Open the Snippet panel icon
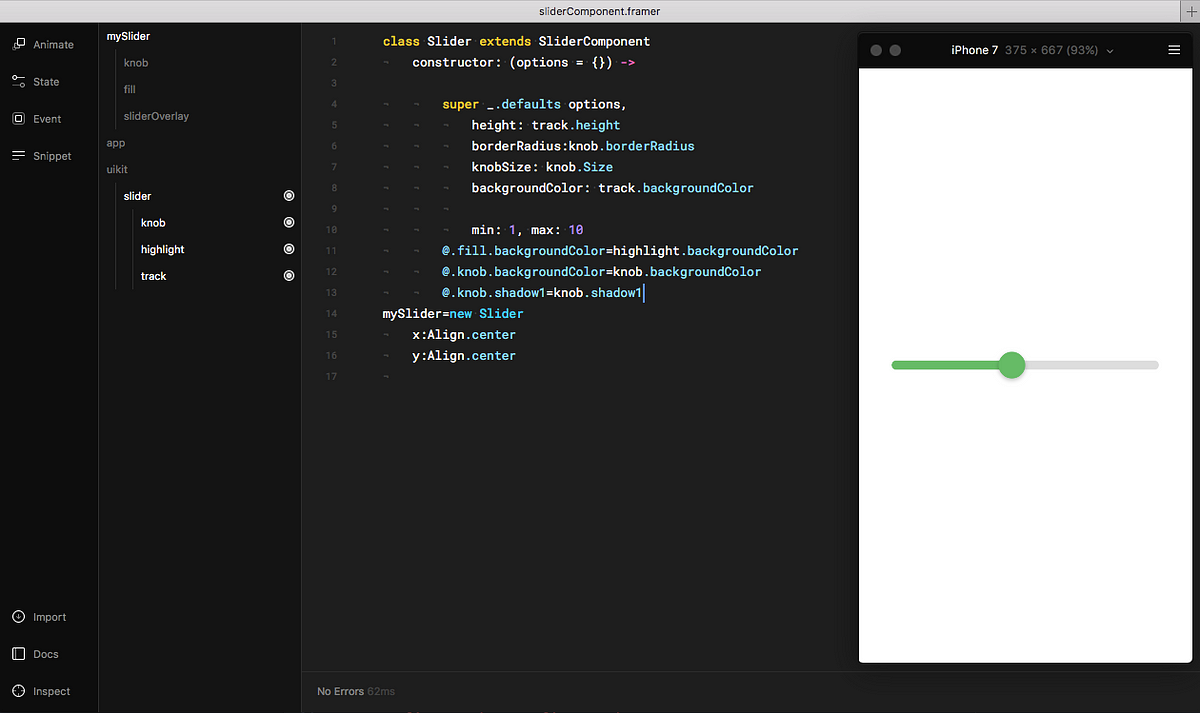This screenshot has height=713, width=1200. click(x=18, y=155)
